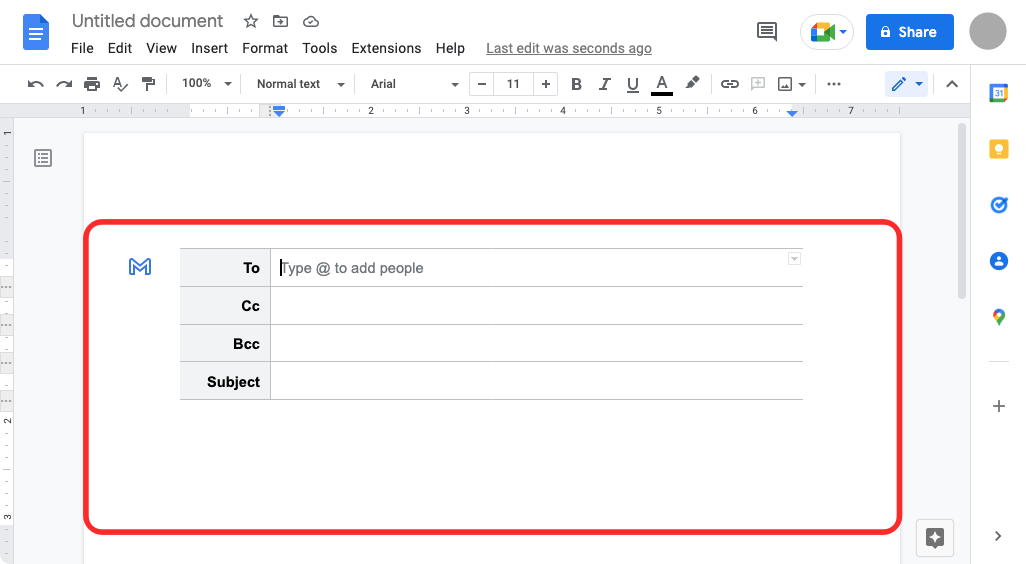Open comment history icon
The image size is (1026, 564).
point(767,31)
